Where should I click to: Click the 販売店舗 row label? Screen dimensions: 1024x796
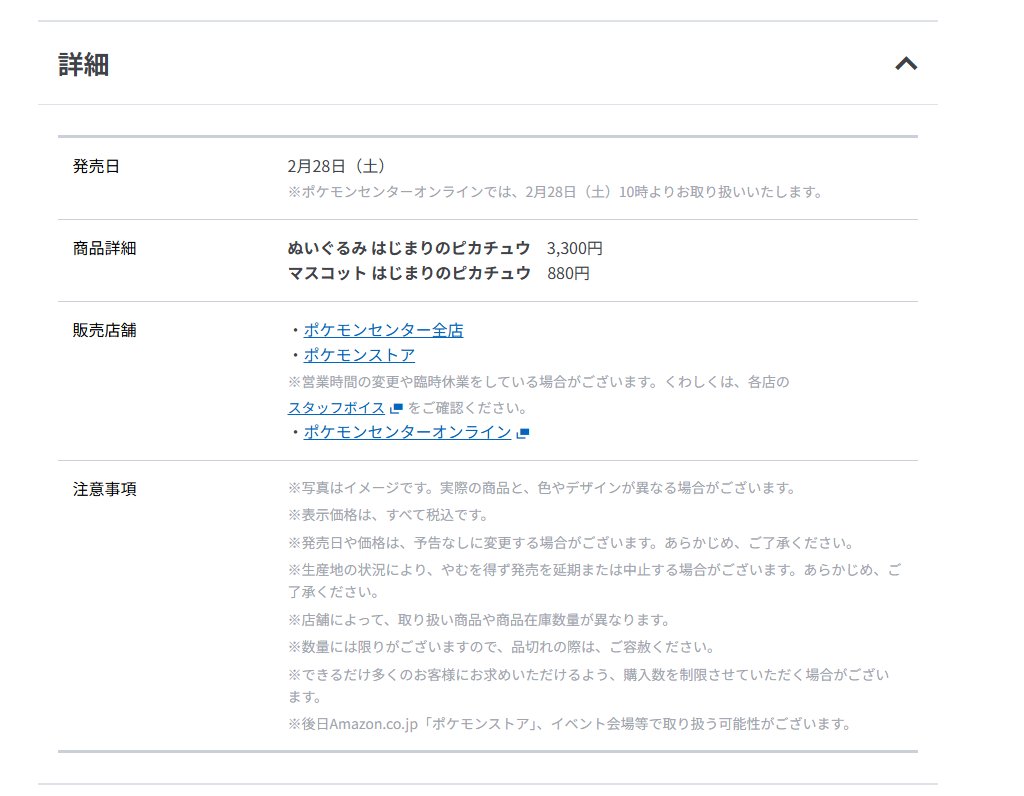click(x=104, y=330)
